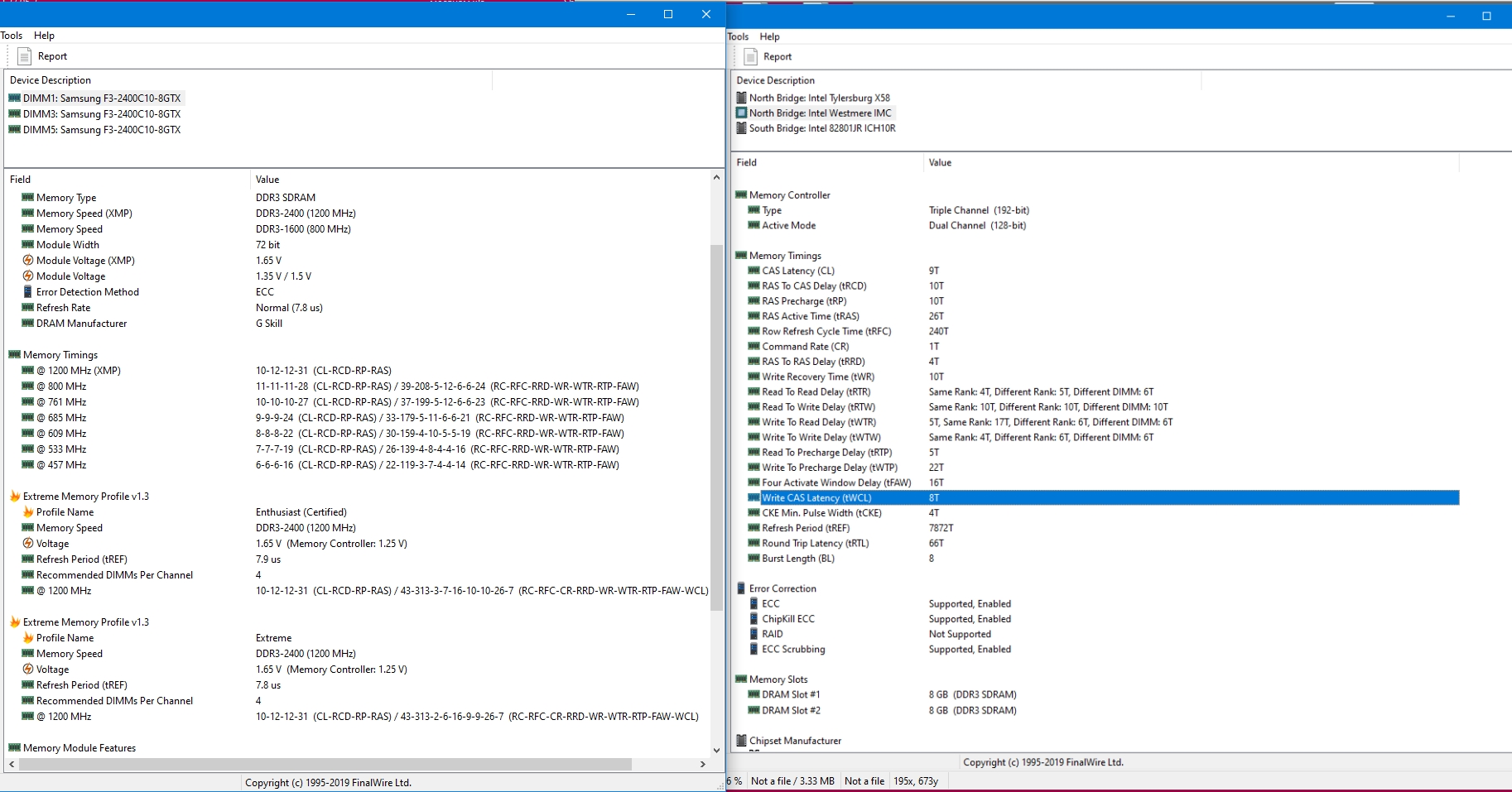Open Help menu in left window
This screenshot has height=792, width=1512.
point(44,36)
